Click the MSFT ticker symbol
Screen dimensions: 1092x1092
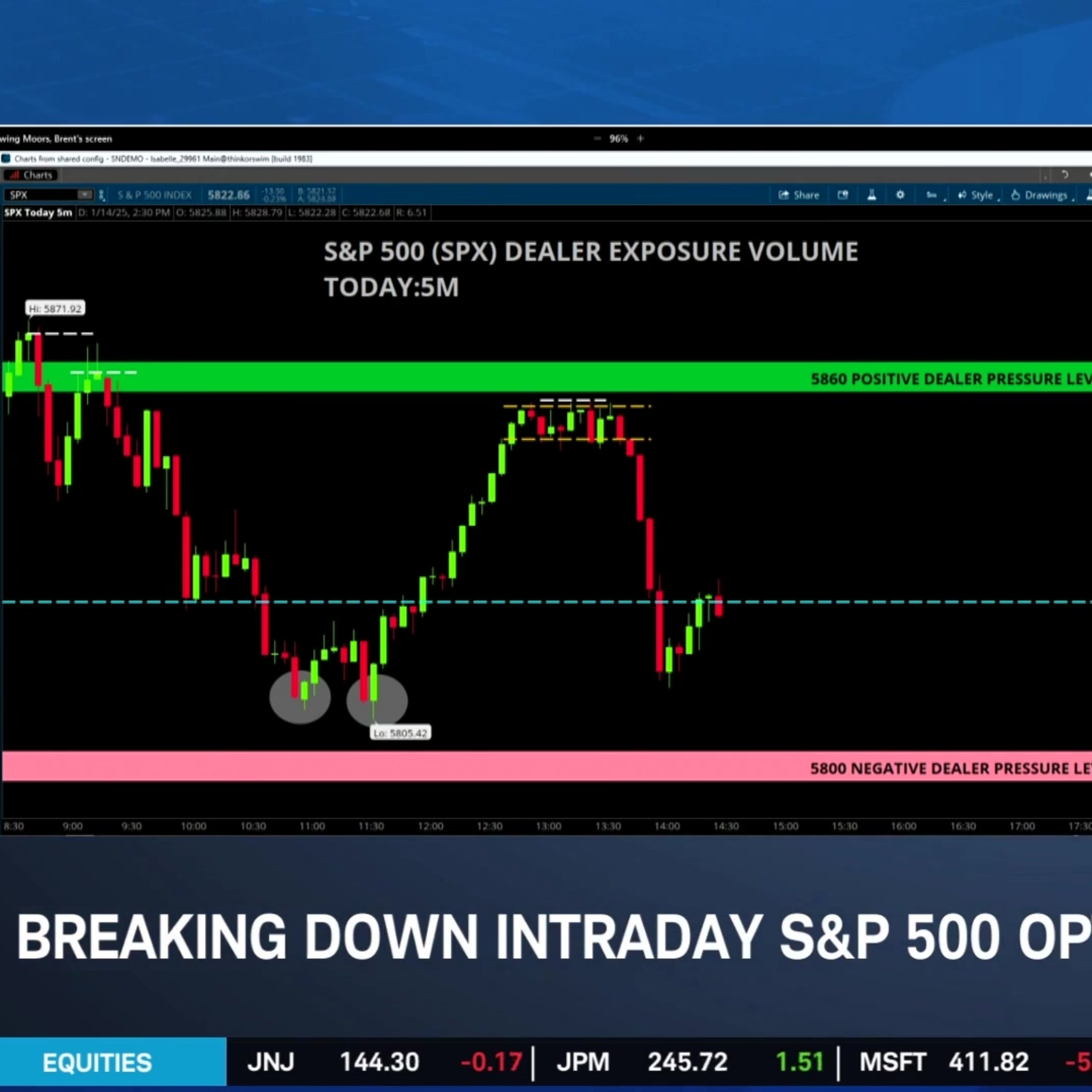(893, 1063)
